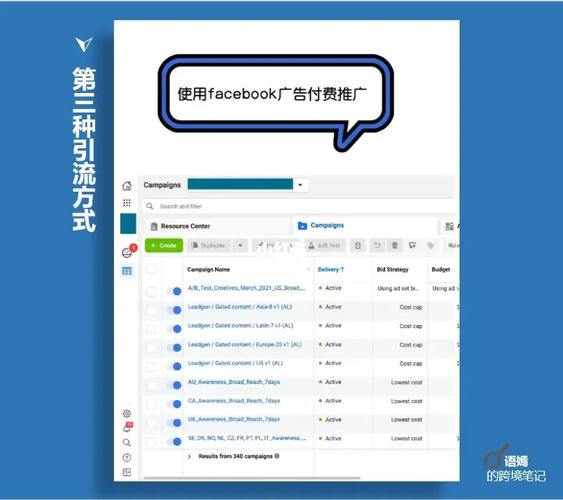The height and width of the screenshot is (500, 563).
Task: Toggle off A/B_Test_Creatives_March_2021 campaign
Action: click(x=175, y=291)
